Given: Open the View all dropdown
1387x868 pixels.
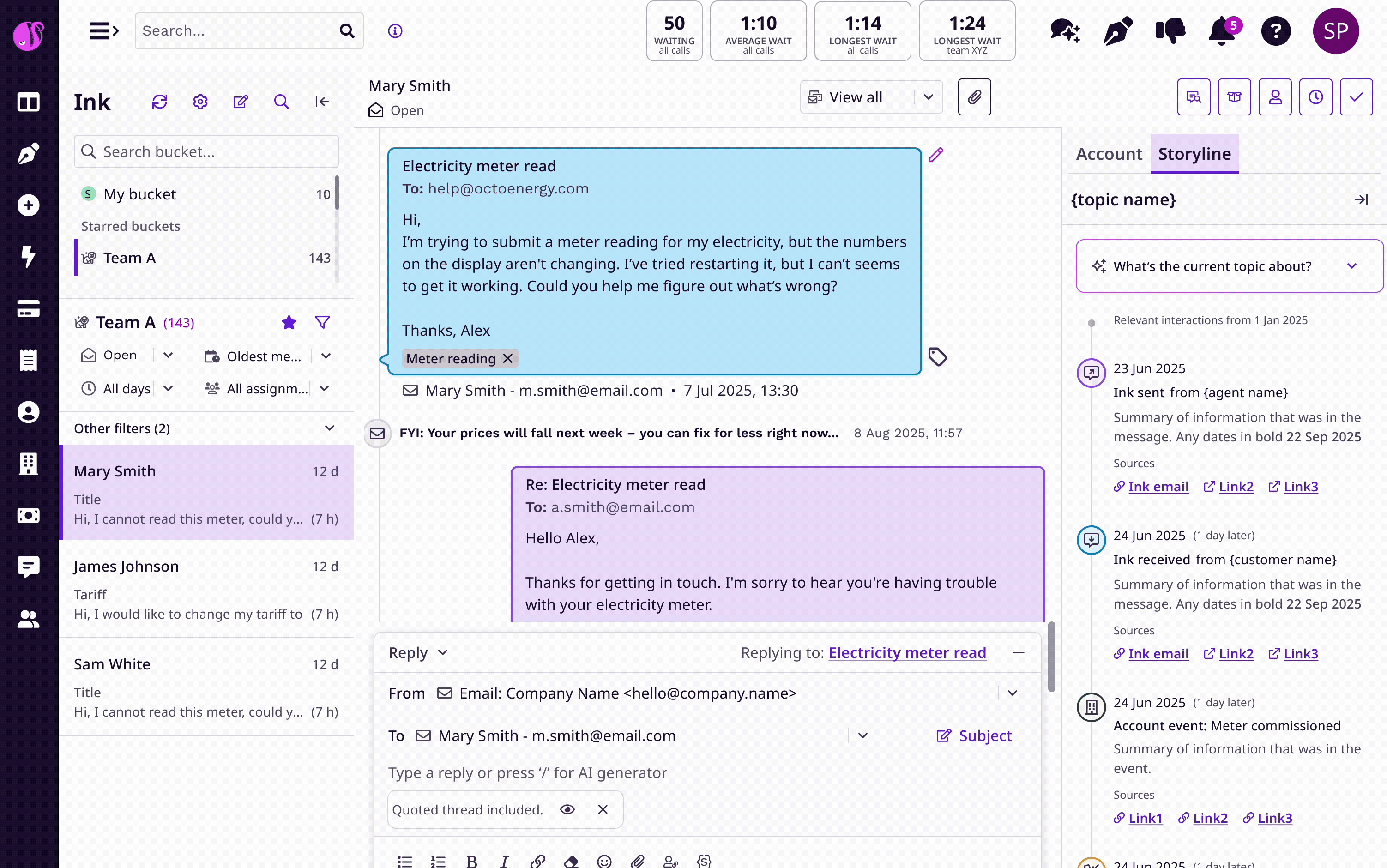Looking at the screenshot, I should (x=928, y=97).
